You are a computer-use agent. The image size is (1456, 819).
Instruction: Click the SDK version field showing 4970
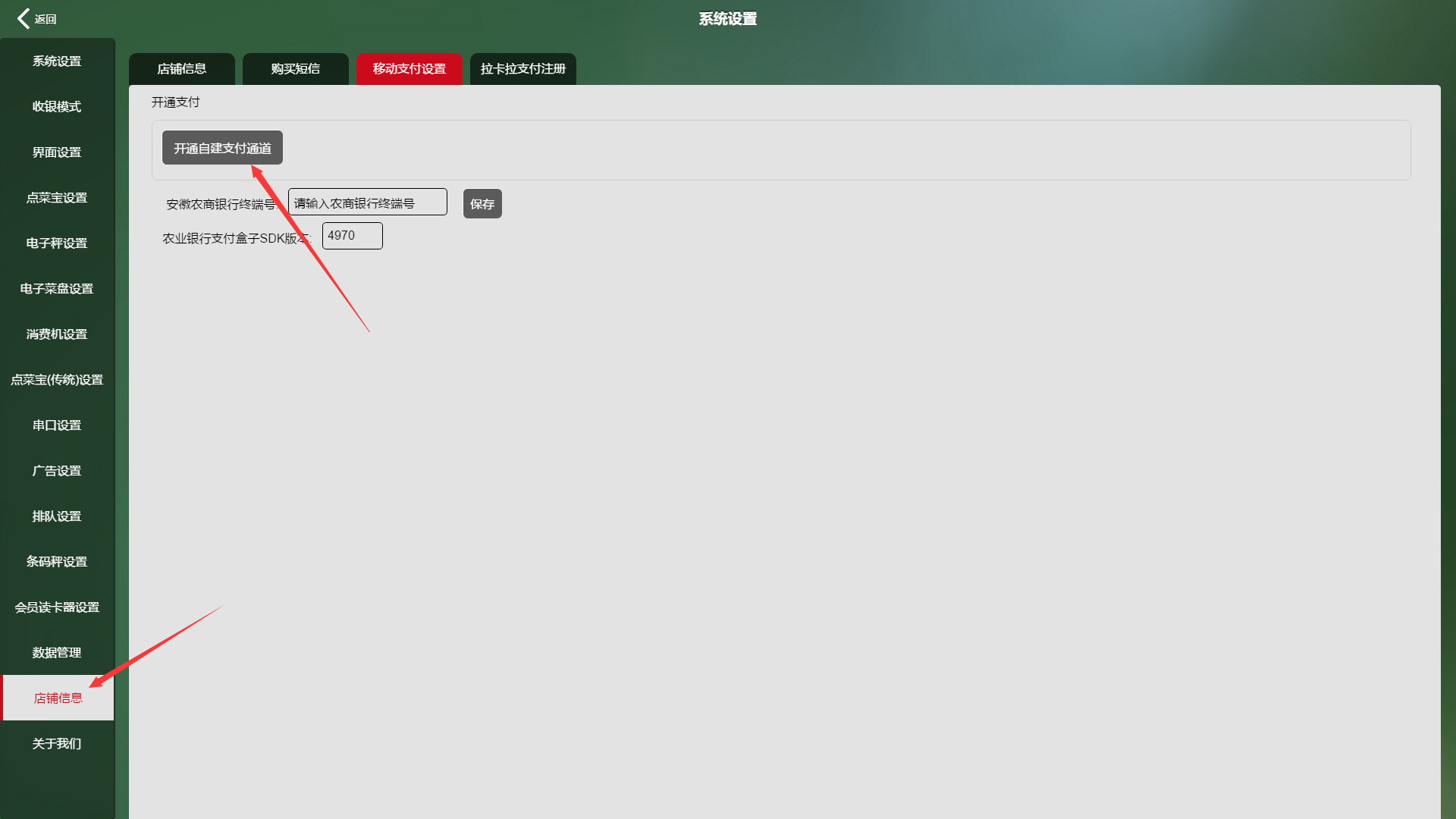(353, 236)
